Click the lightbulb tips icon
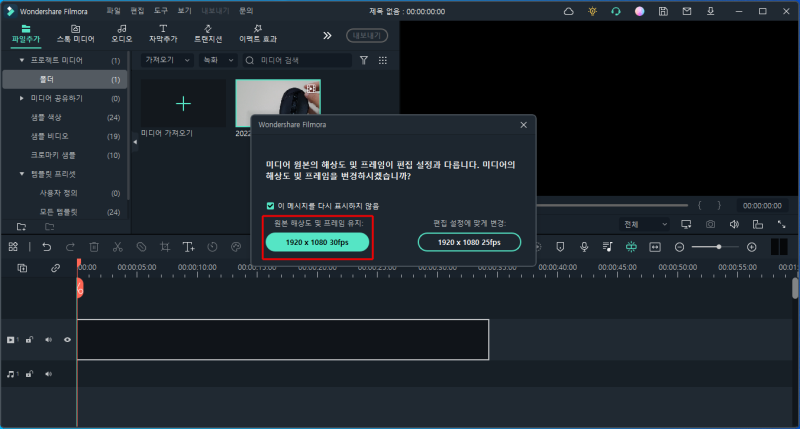 592,11
